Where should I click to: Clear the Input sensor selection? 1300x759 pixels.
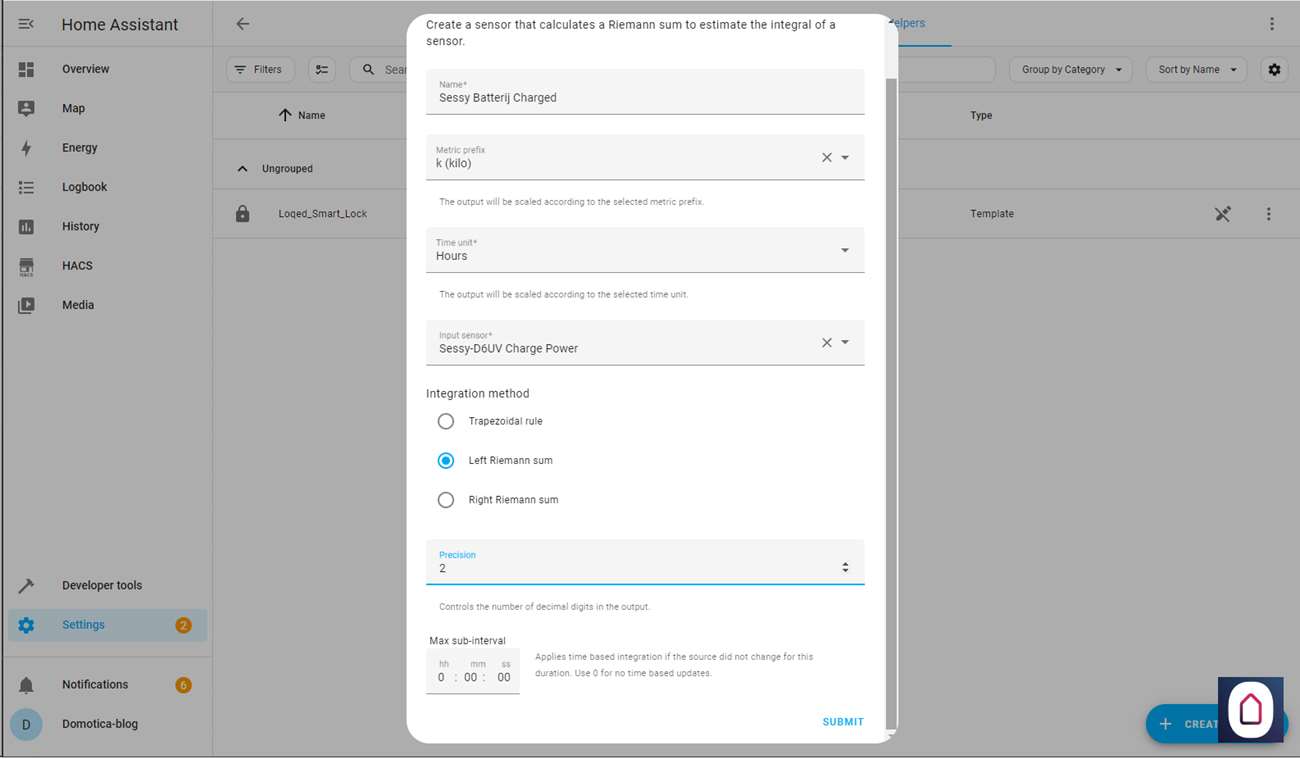point(827,343)
